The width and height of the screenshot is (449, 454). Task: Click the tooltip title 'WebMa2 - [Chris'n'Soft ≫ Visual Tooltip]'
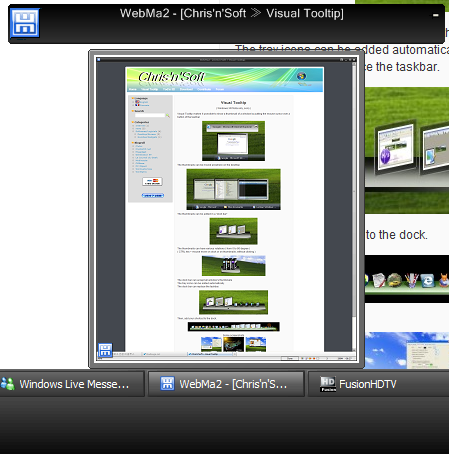[x=232, y=13]
